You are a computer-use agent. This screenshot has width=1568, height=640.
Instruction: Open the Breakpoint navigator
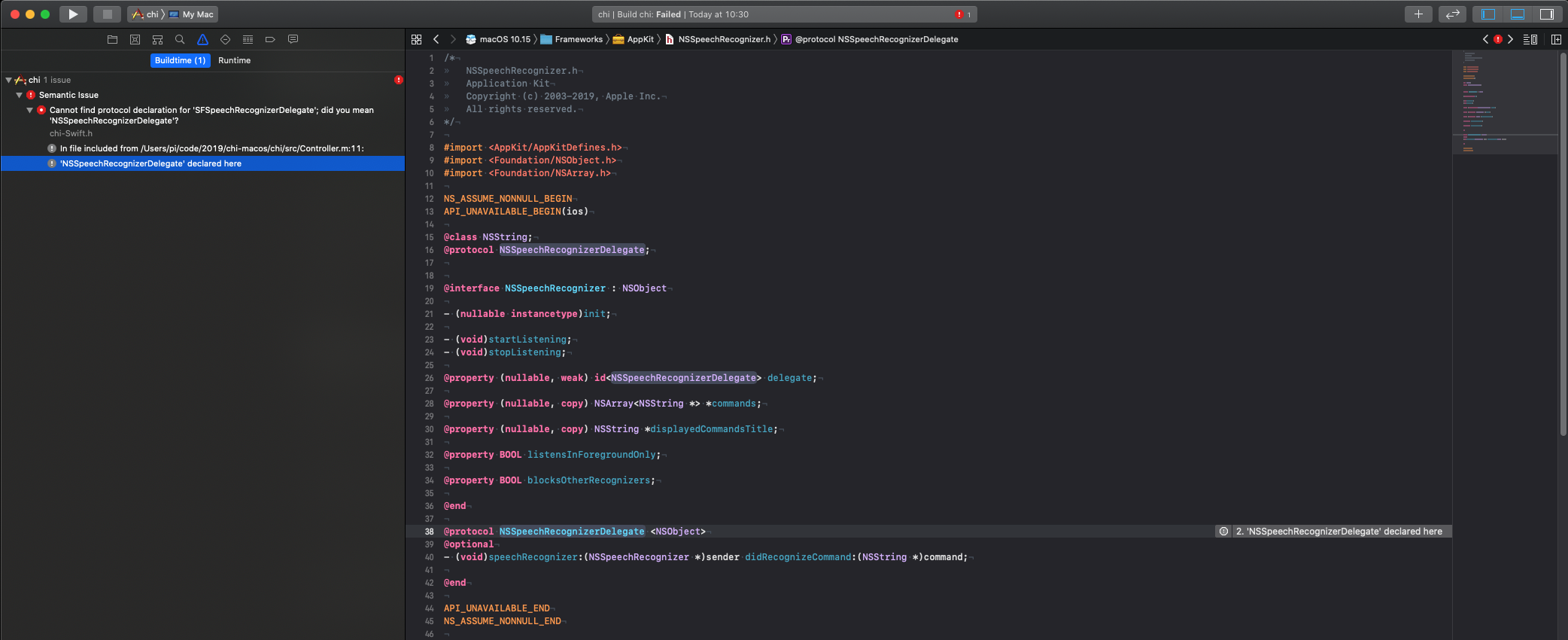tap(270, 39)
